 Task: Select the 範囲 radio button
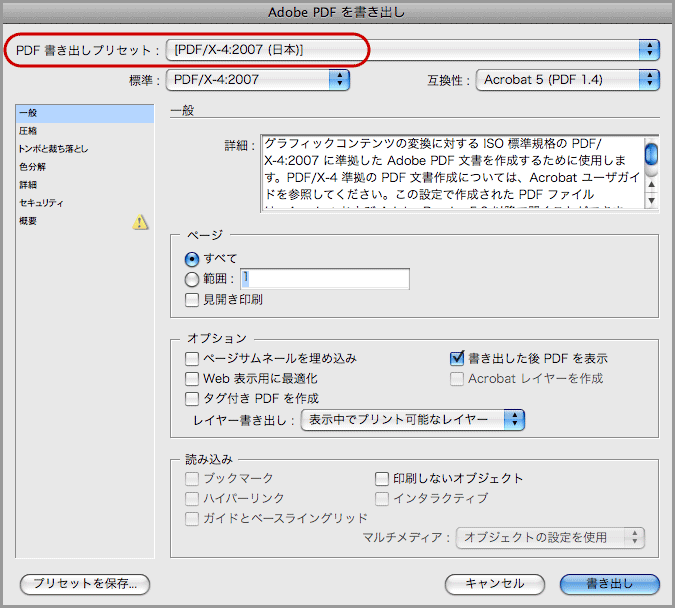pos(192,279)
